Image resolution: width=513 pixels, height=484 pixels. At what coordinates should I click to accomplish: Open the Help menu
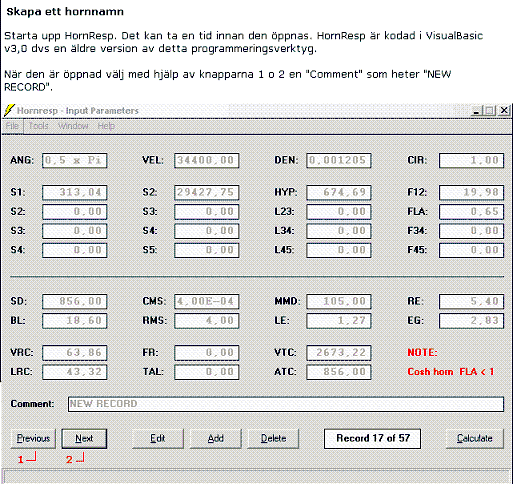point(106,126)
